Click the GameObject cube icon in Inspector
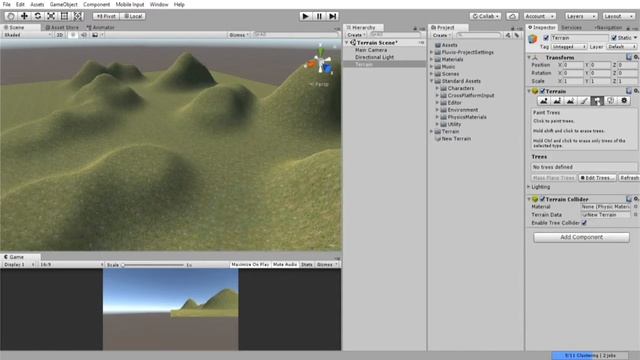The width and height of the screenshot is (640, 360). click(x=533, y=39)
